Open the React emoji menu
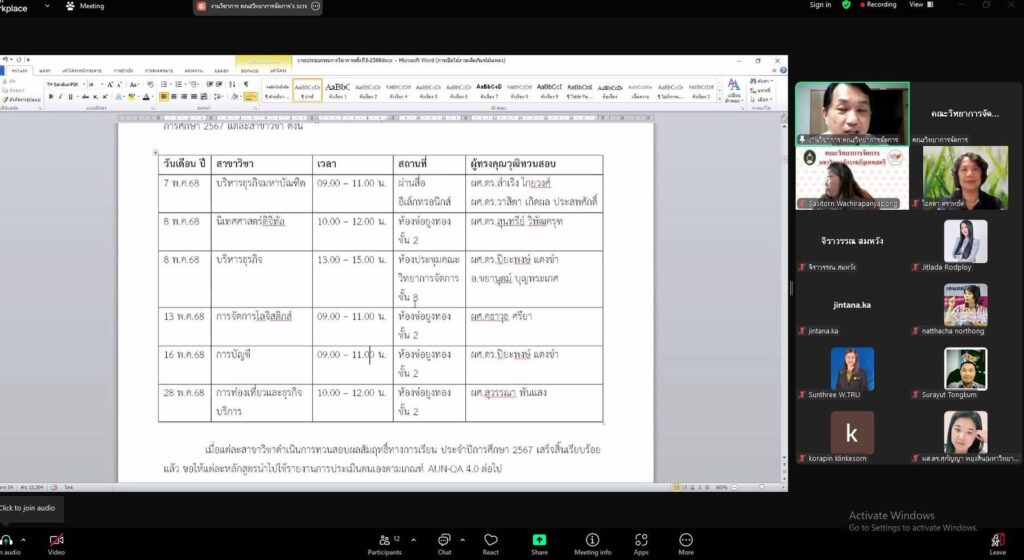The width and height of the screenshot is (1024, 560). (x=490, y=541)
